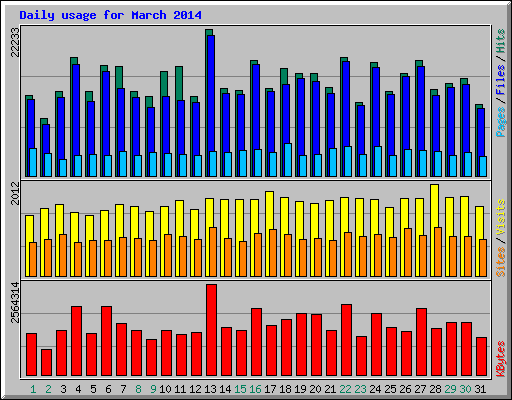The image size is (512, 400).
Task: Select the yellow Visits bar for day 17
Action: 269,210
